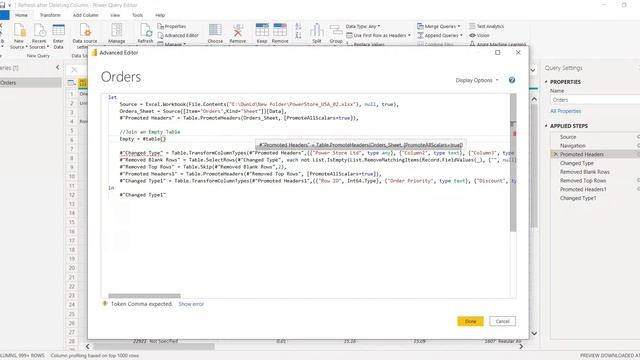Cancel formula bar edit with X
The width and height of the screenshot is (640, 360).
pyautogui.click(x=74, y=70)
